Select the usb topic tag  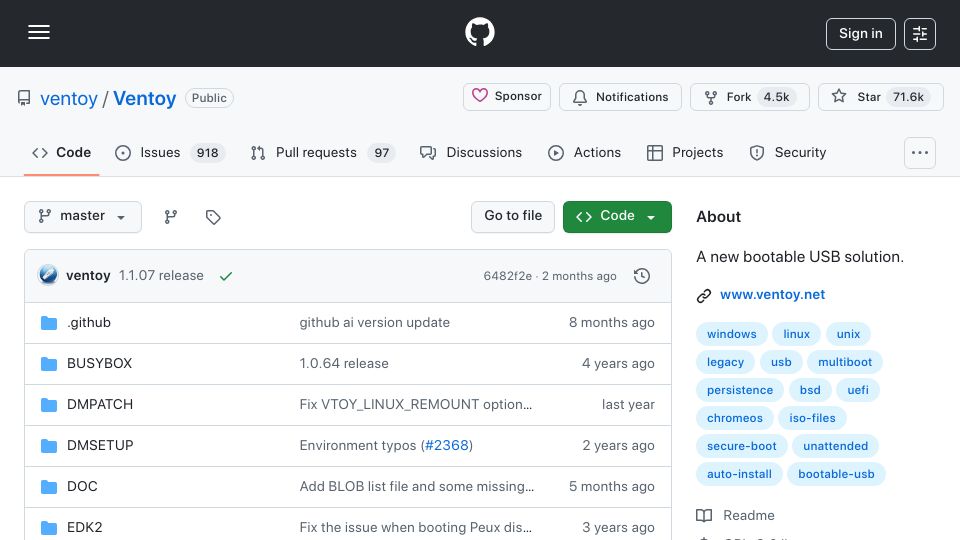pyautogui.click(x=781, y=362)
